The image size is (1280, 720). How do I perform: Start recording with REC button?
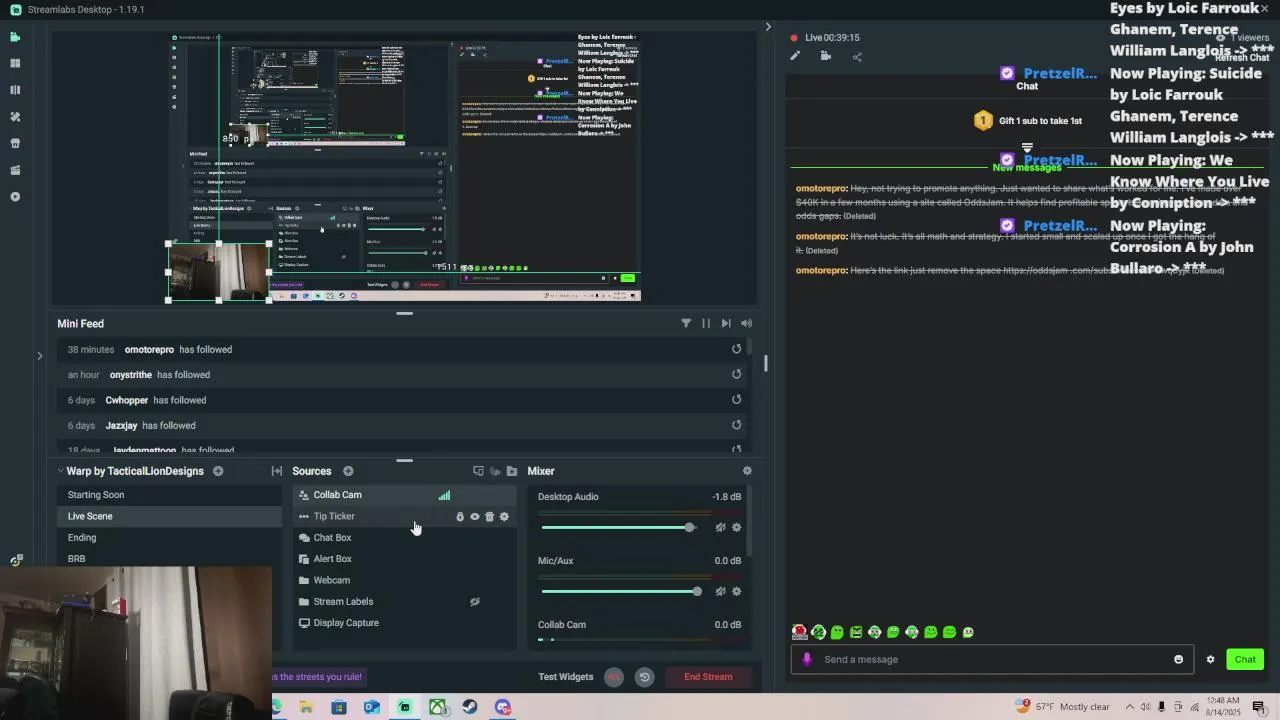[614, 677]
